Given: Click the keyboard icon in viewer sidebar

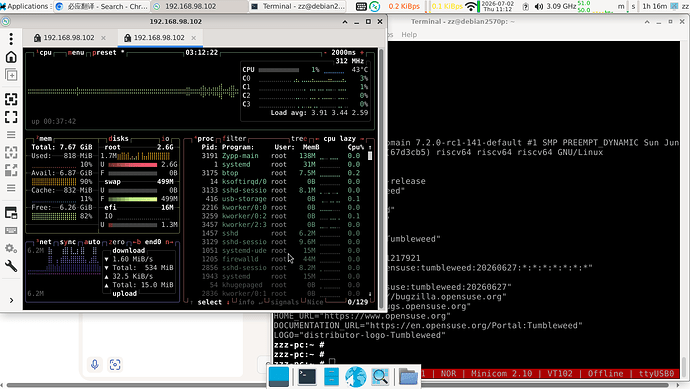Looking at the screenshot, I should pyautogui.click(x=11, y=231).
